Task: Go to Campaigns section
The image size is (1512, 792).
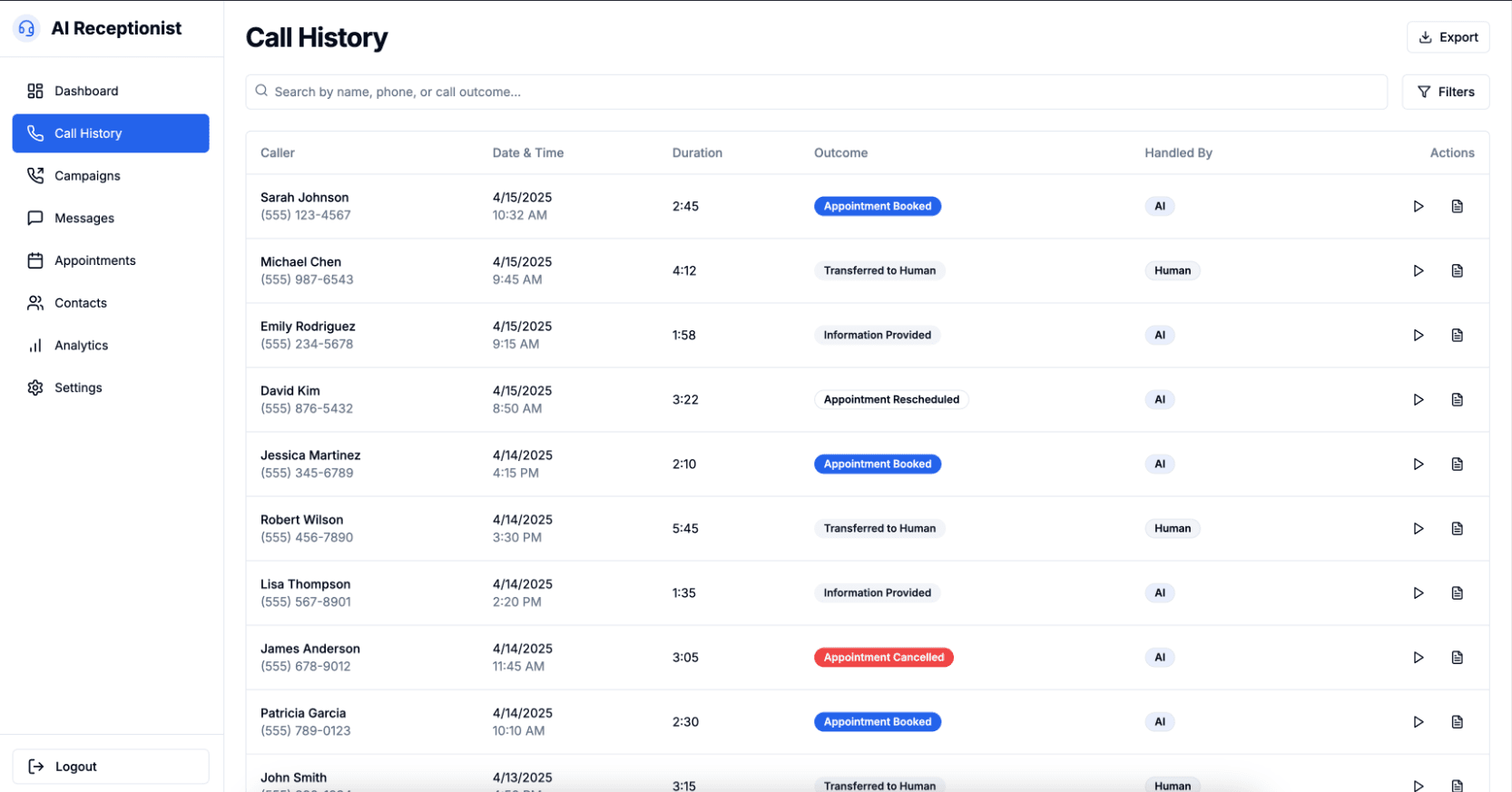Action: pos(111,176)
